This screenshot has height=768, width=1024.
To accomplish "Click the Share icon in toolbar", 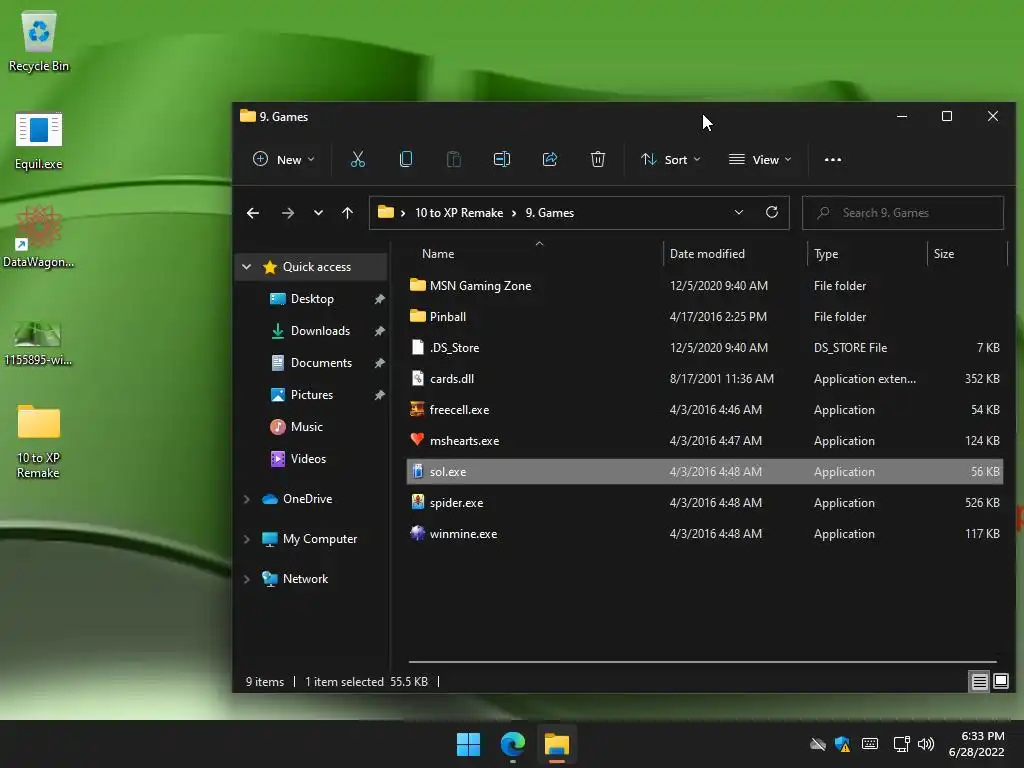I will coord(550,159).
